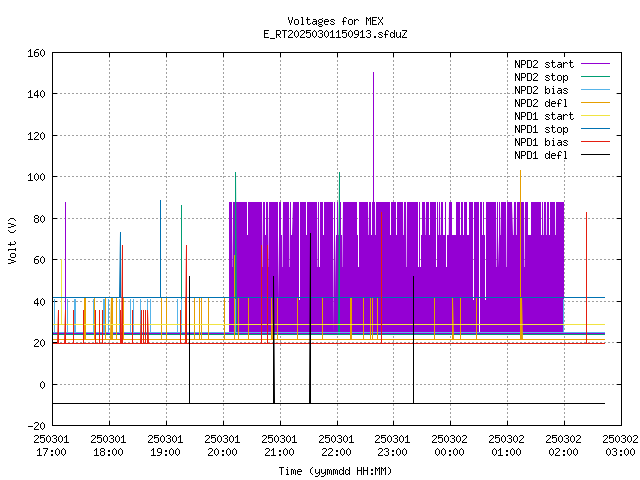This screenshot has width=640, height=480.
Task: Click the y-axis tick label -20
Action: pyautogui.click(x=36, y=426)
